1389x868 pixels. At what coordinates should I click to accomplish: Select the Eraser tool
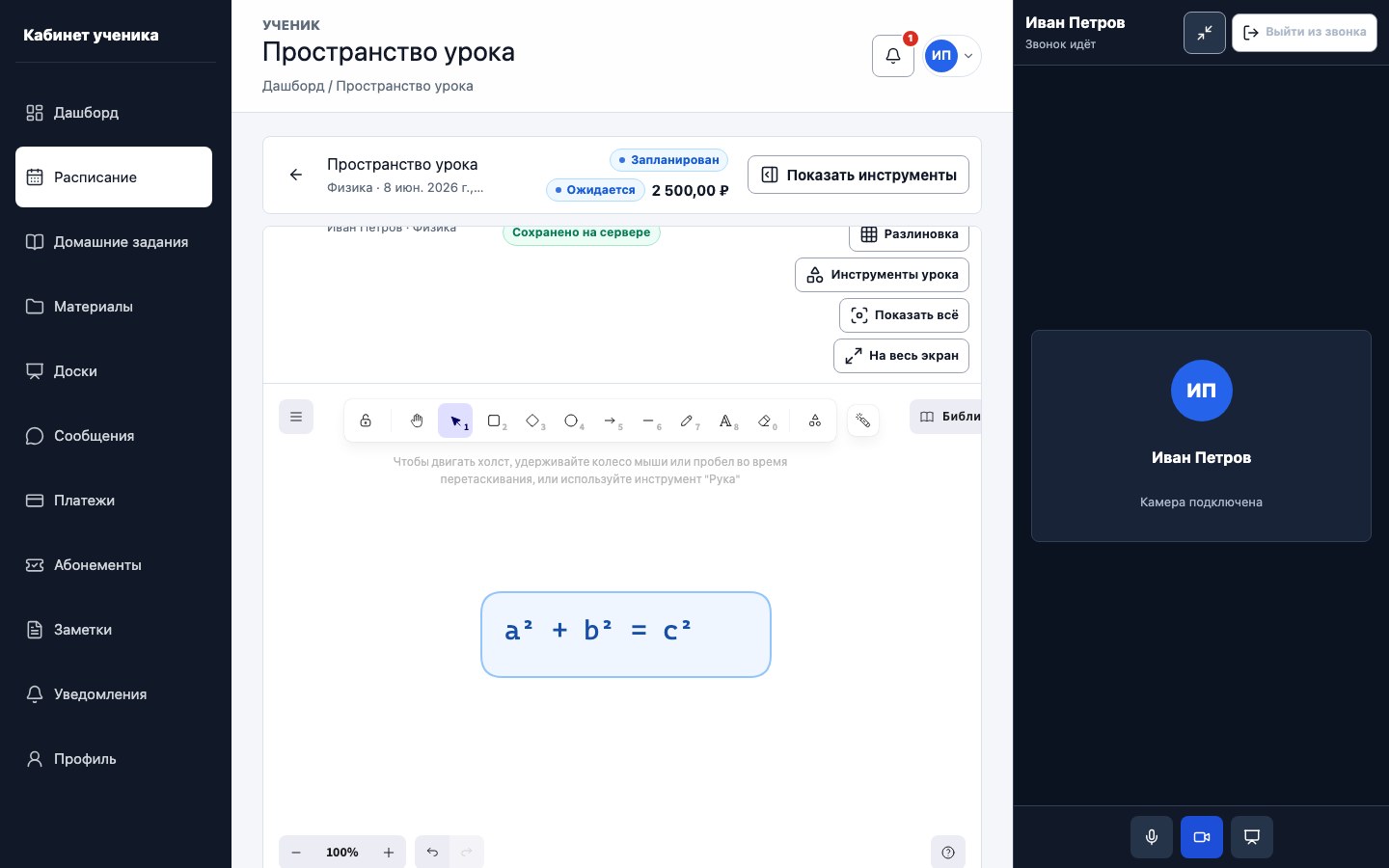point(764,420)
